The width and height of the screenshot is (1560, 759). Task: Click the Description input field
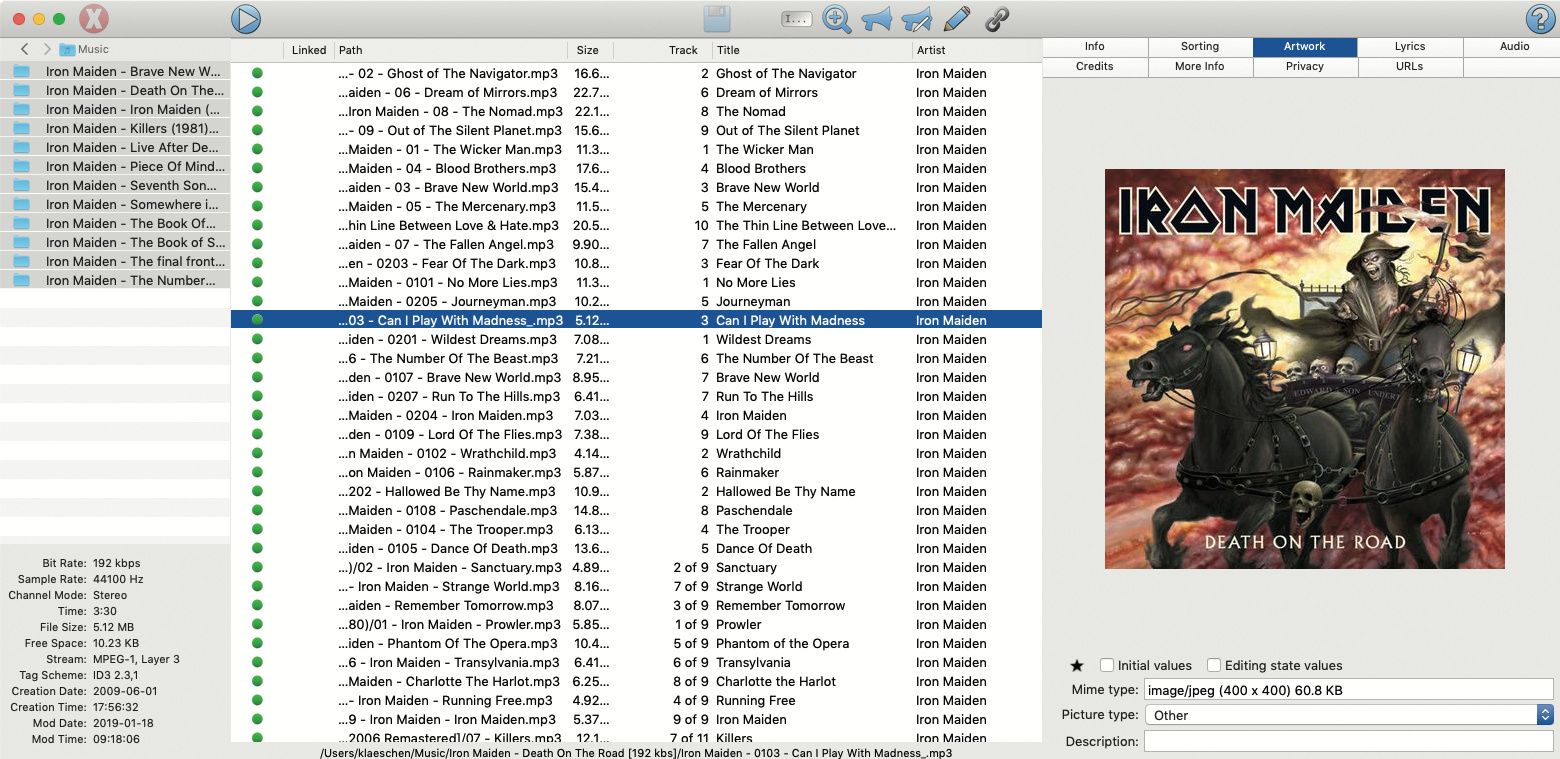tap(1349, 742)
